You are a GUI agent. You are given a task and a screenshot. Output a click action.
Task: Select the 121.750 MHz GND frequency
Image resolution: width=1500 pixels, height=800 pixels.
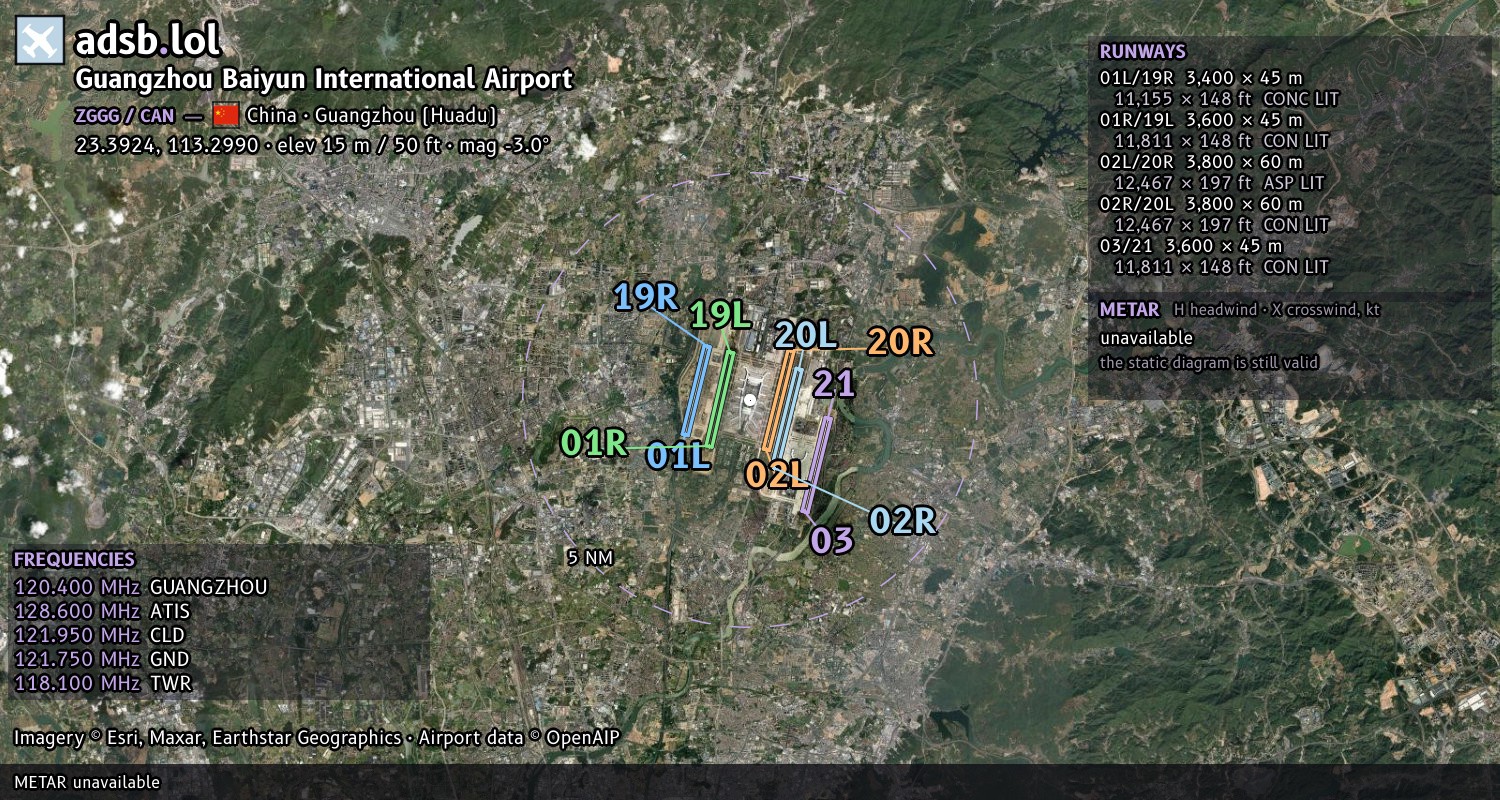[102, 659]
